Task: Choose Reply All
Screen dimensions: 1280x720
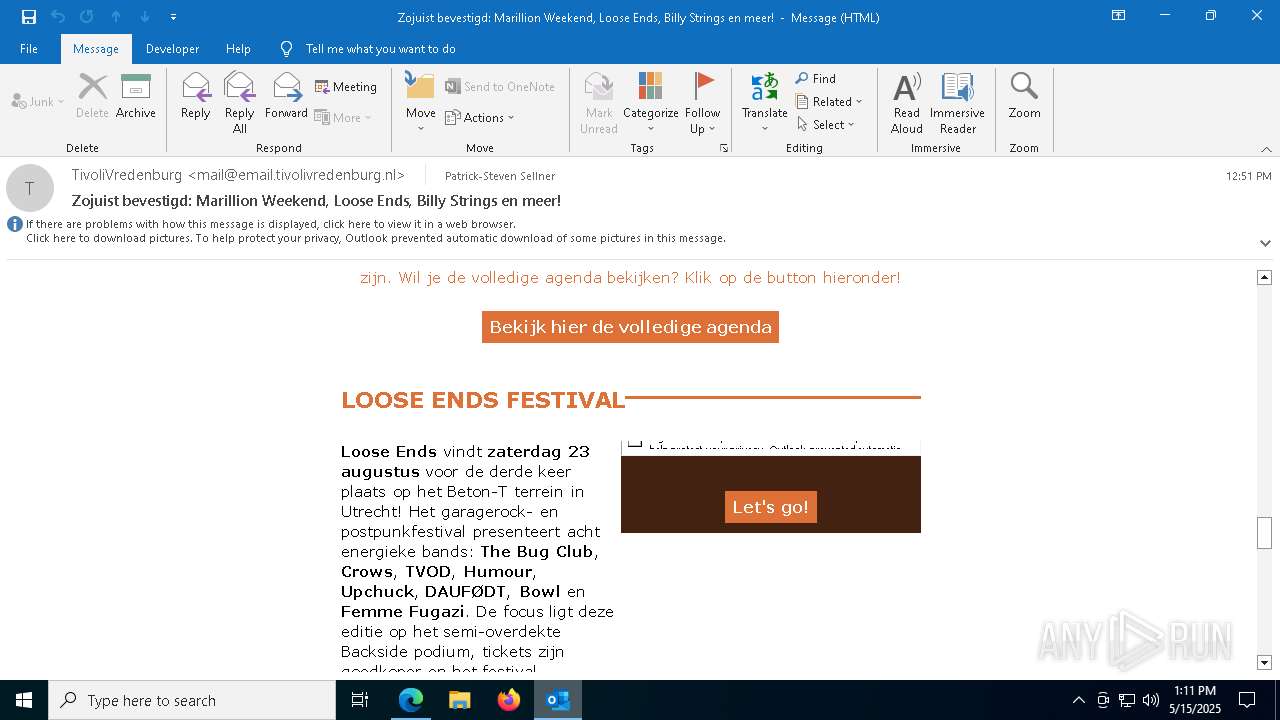Action: pos(240,103)
